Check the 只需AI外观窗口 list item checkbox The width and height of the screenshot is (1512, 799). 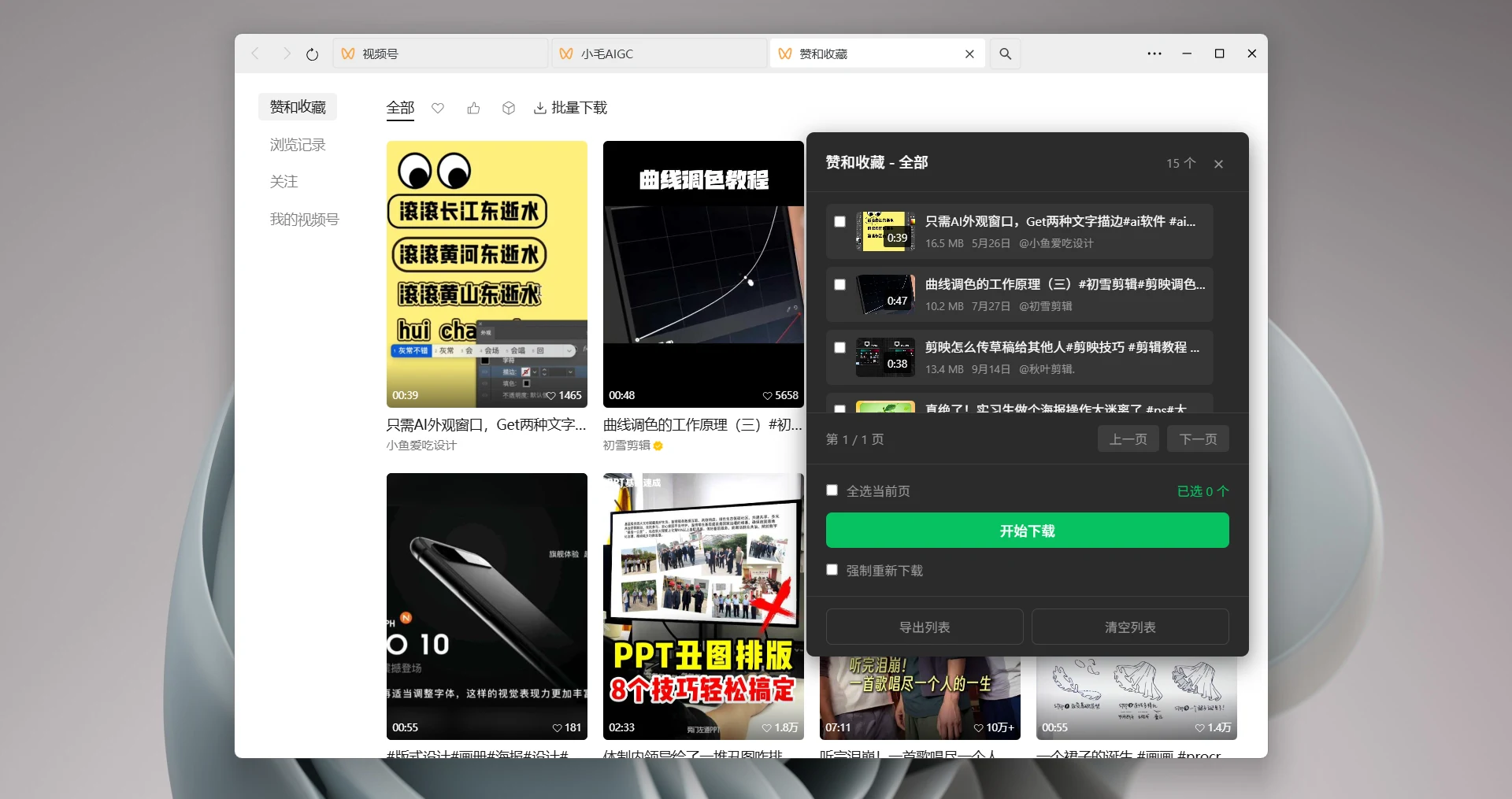839,221
